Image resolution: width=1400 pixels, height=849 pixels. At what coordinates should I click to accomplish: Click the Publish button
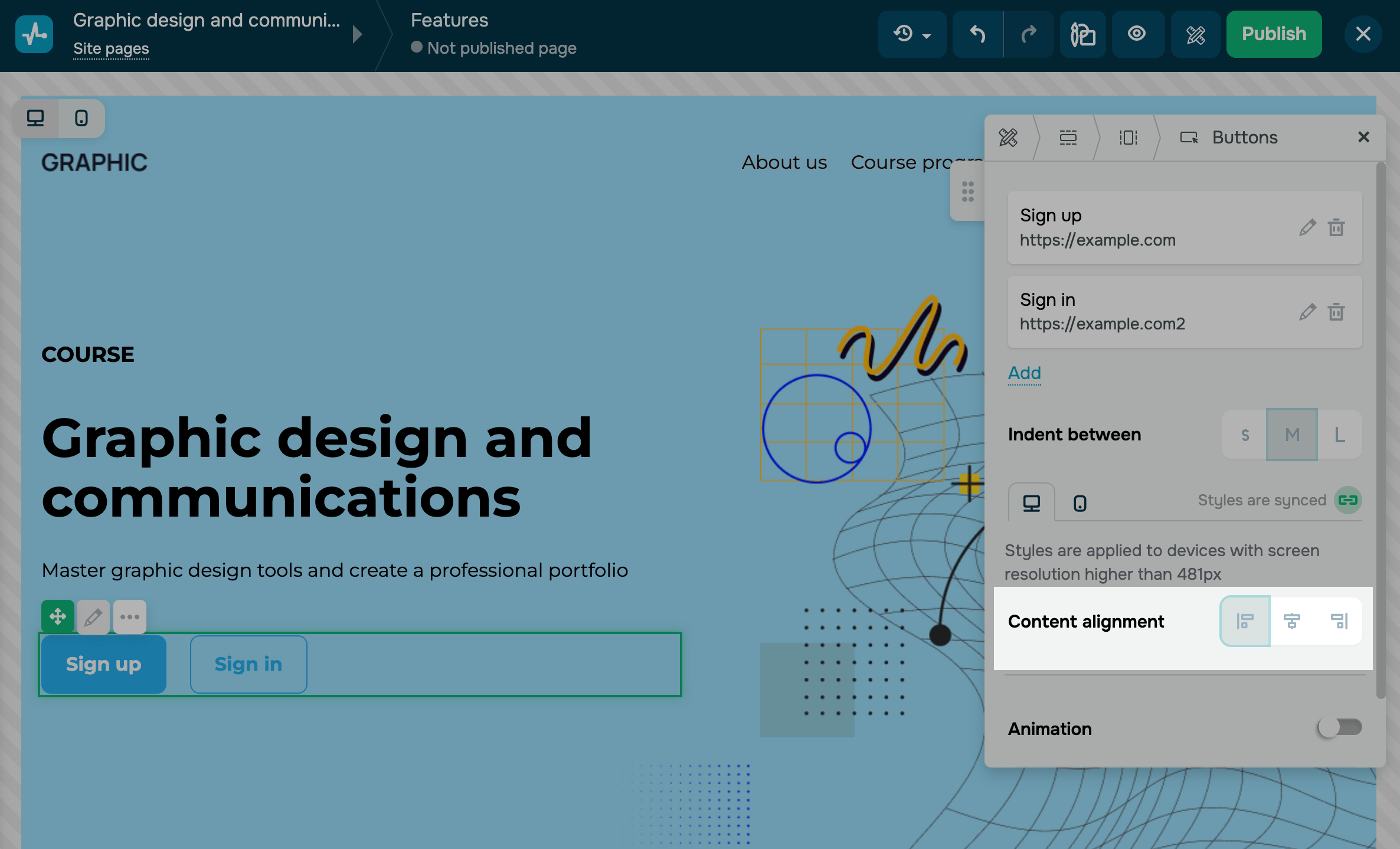tap(1274, 34)
